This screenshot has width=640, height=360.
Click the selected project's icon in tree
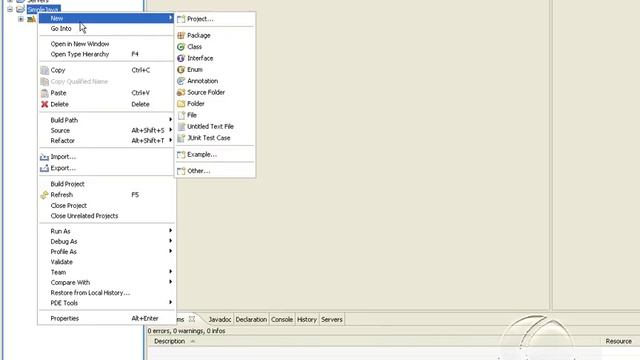coord(20,9)
